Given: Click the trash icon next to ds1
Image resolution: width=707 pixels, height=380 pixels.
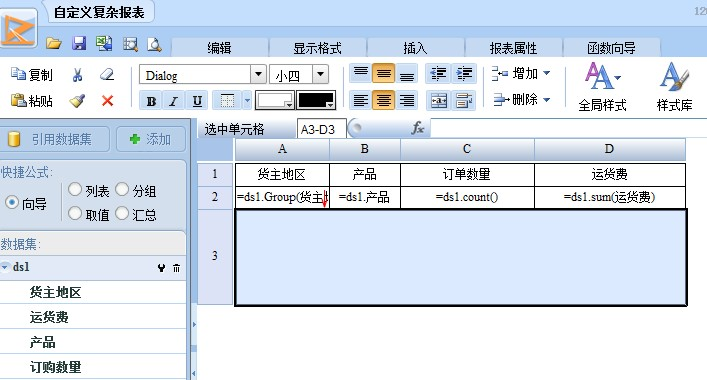Looking at the screenshot, I should pos(176,268).
